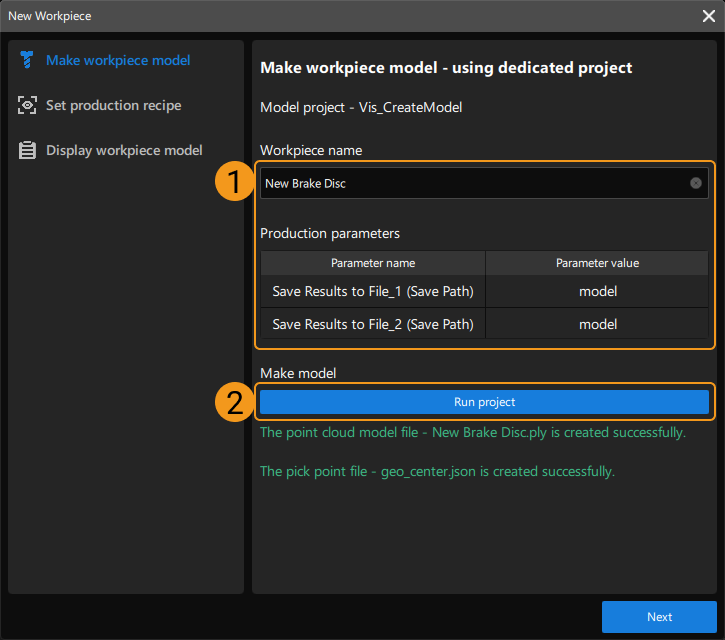Click the geo_center.json success message

tap(437, 470)
